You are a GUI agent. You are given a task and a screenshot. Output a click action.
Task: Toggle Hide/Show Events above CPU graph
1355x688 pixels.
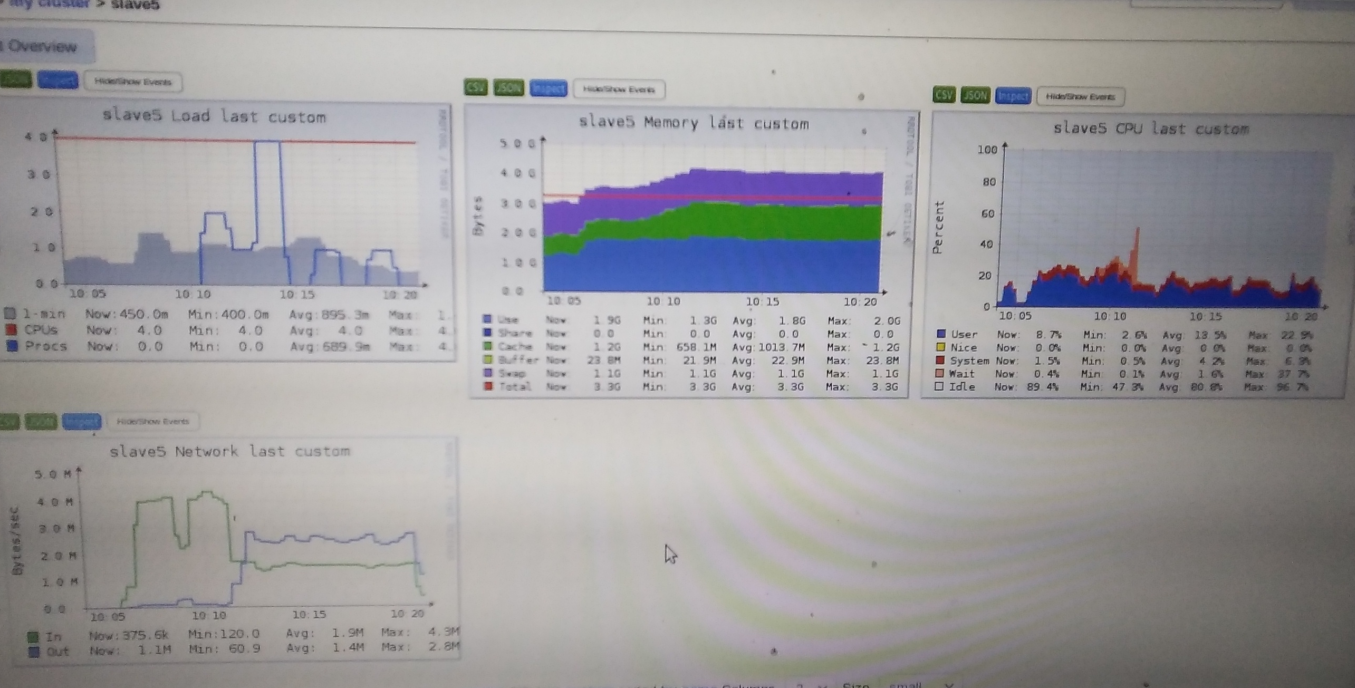[1080, 97]
